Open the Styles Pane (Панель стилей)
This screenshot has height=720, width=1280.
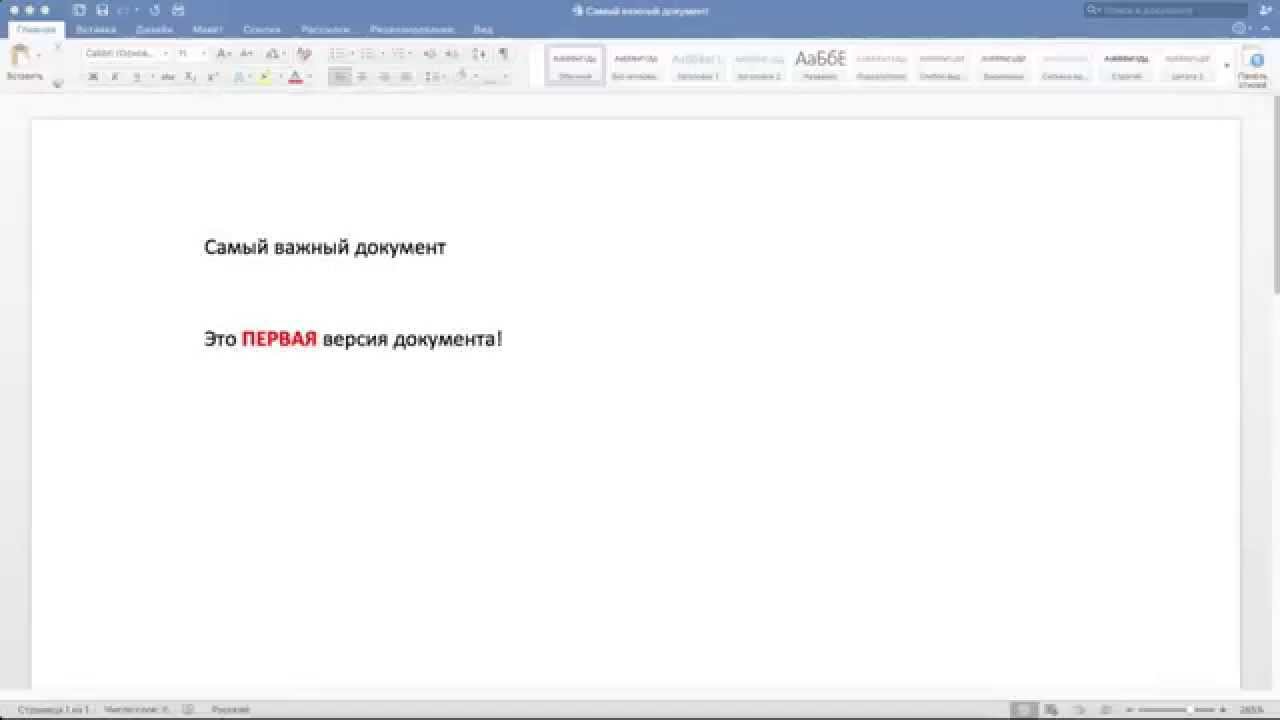click(x=1252, y=67)
